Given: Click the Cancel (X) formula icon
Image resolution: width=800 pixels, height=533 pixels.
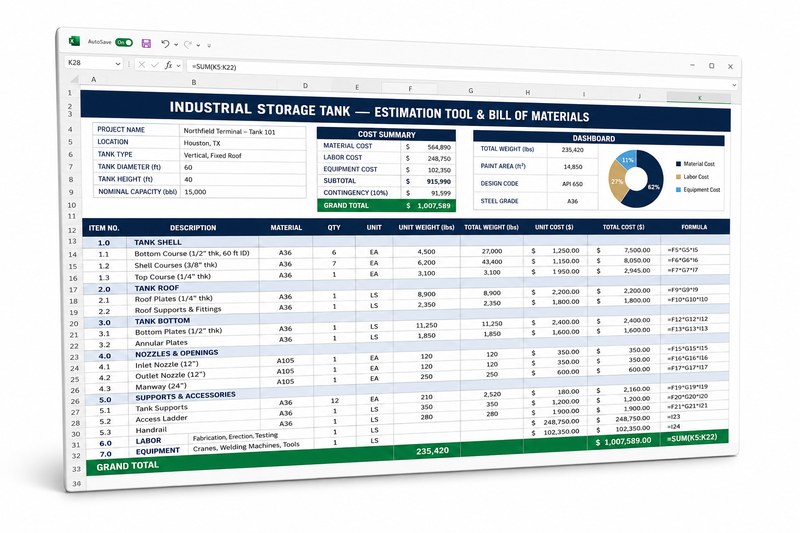Looking at the screenshot, I should coord(141,65).
